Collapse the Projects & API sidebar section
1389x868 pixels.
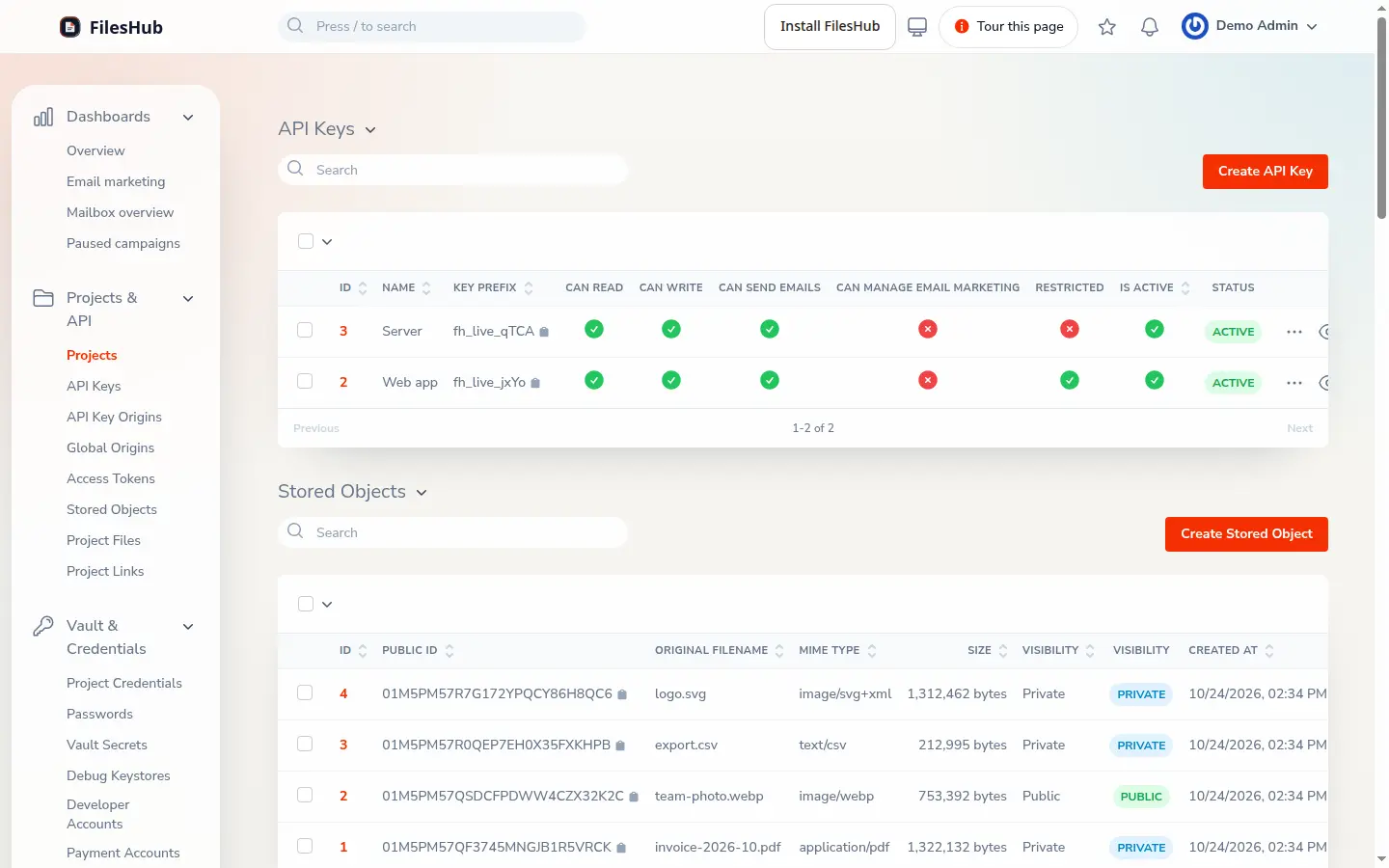point(188,299)
